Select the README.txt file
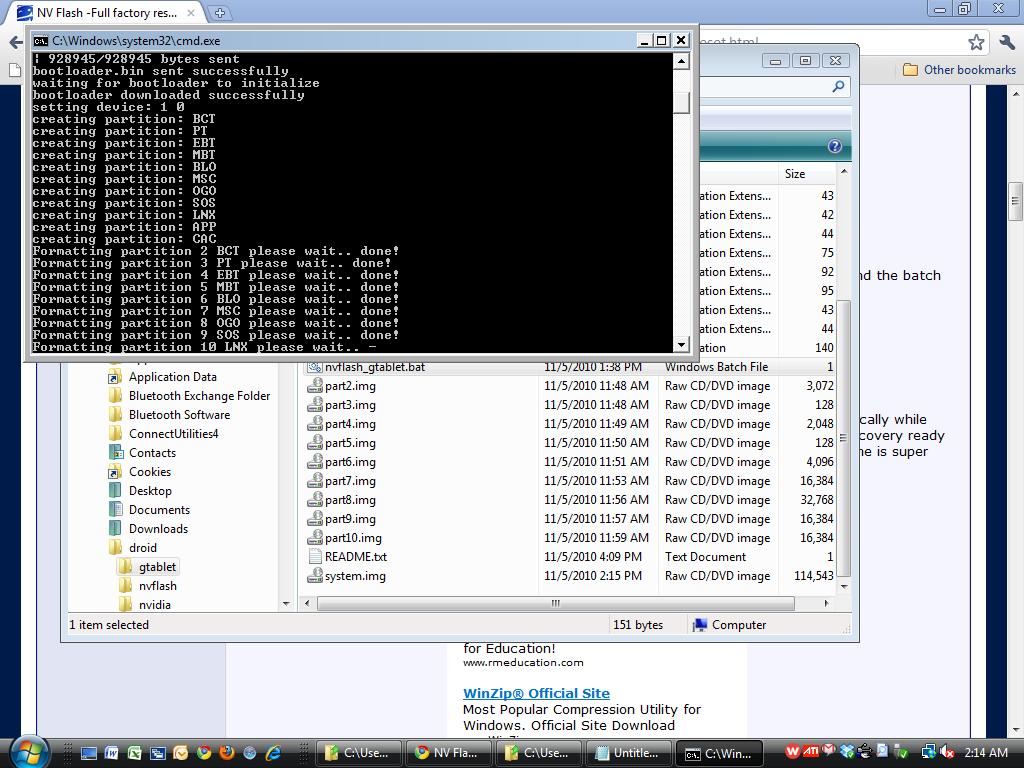This screenshot has height=768, width=1024. (355, 557)
